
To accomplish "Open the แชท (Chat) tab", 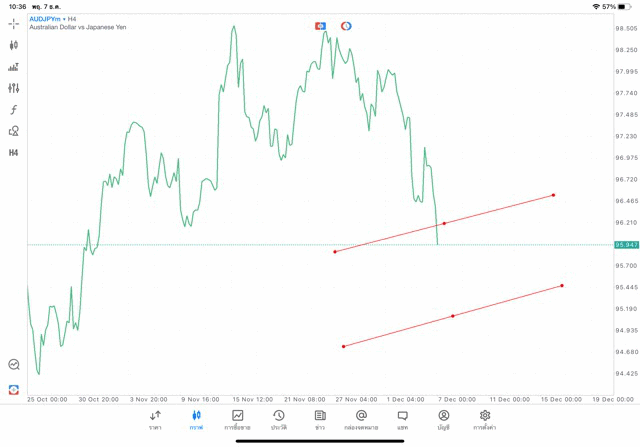I will 402,419.
